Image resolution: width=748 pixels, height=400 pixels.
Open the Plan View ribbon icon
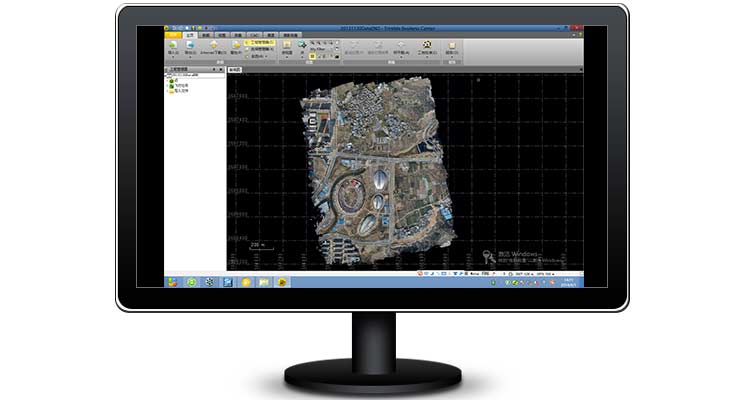click(287, 45)
